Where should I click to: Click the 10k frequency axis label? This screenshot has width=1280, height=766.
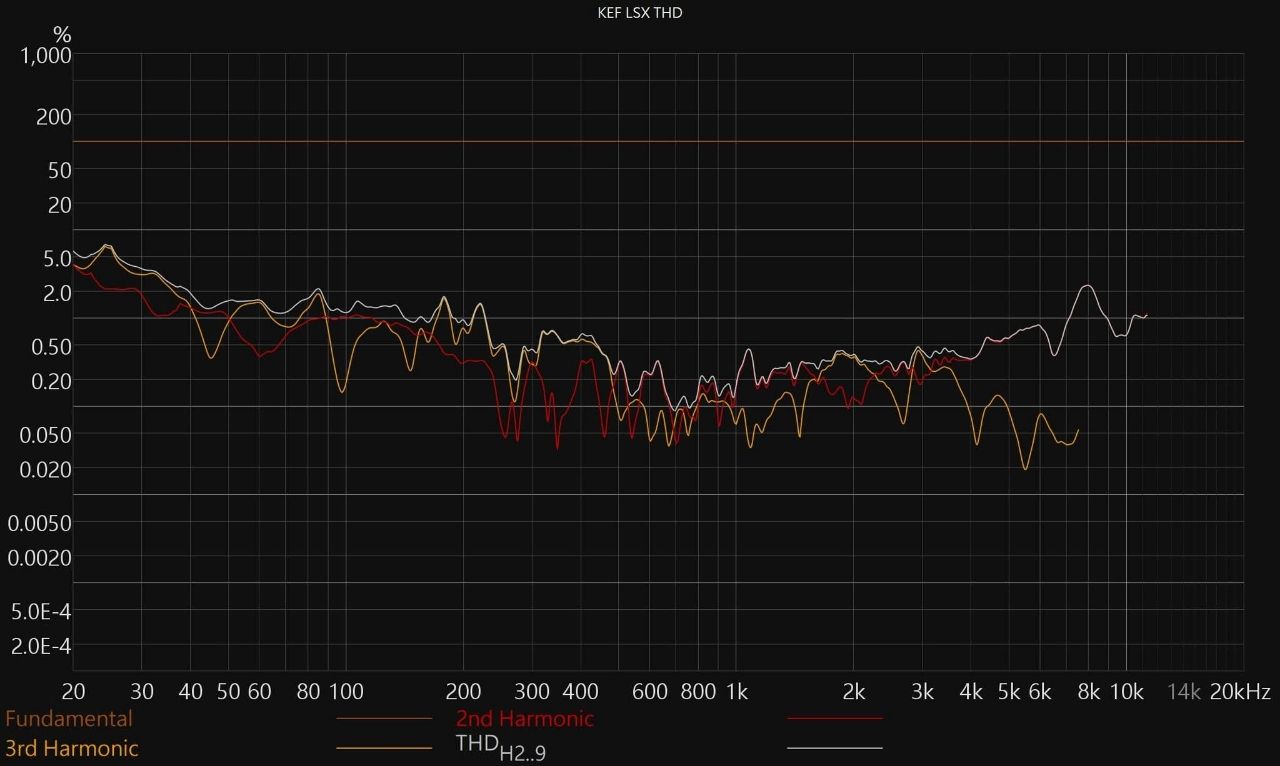point(1126,692)
